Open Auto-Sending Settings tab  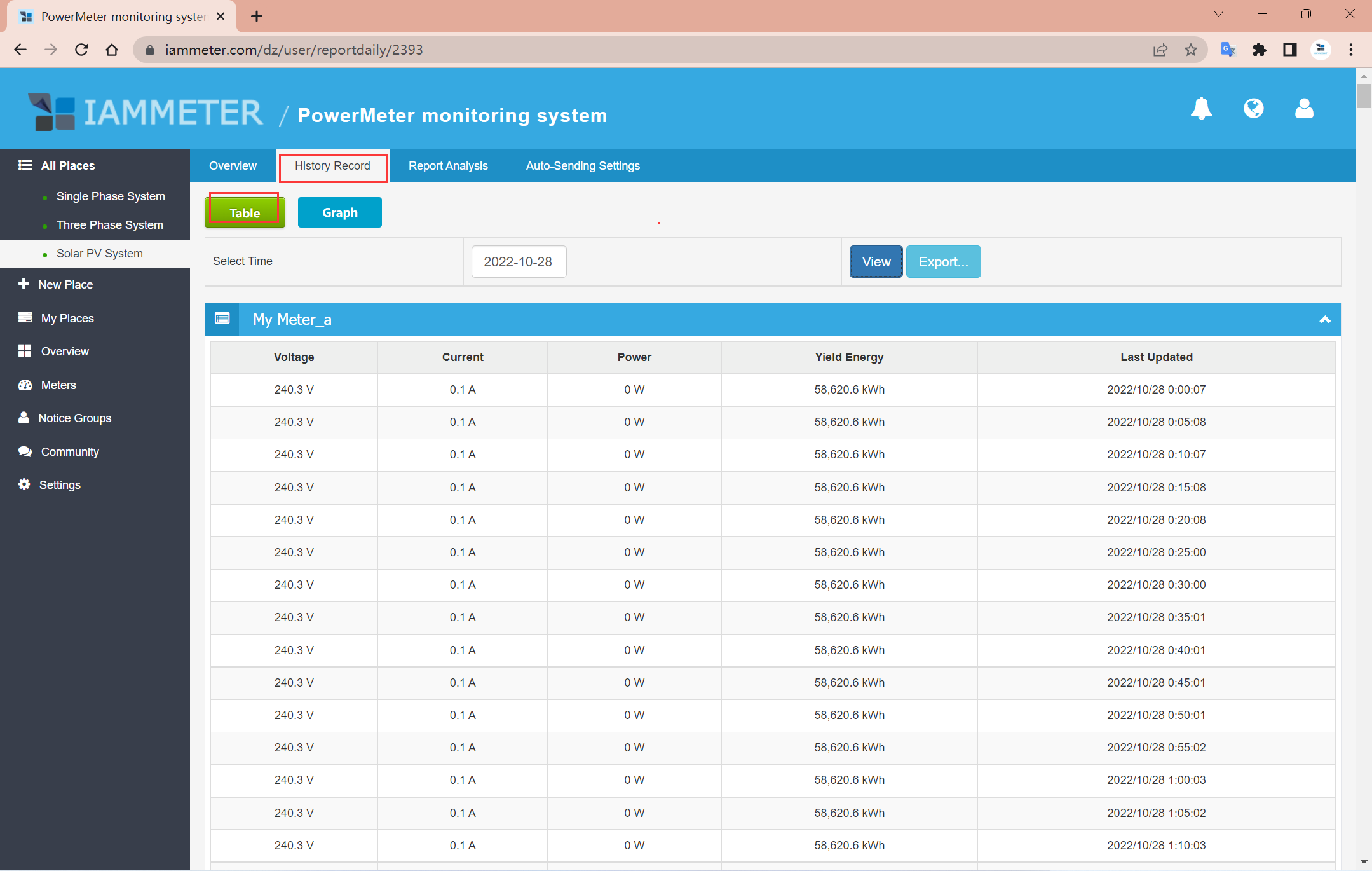[x=582, y=166]
